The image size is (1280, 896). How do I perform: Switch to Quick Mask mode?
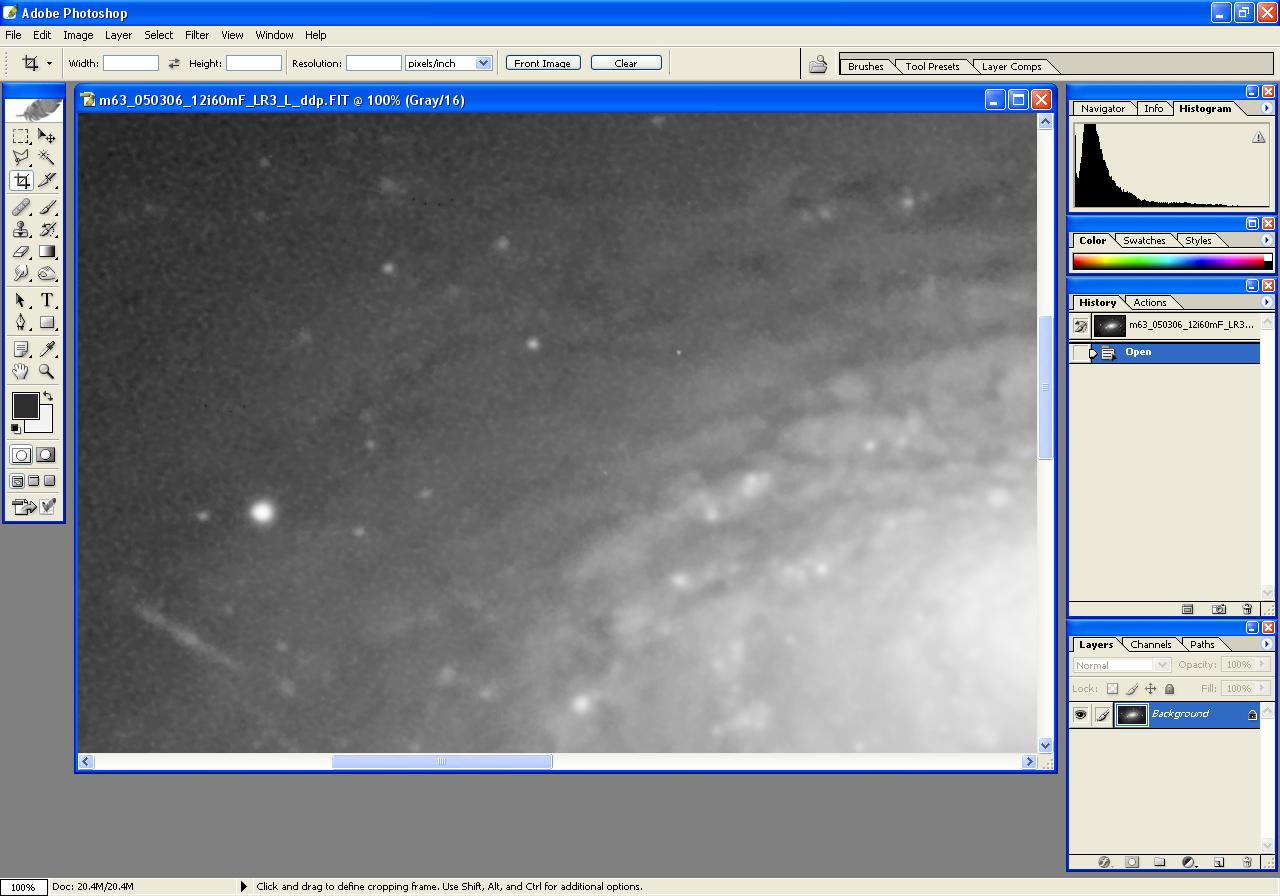(46, 455)
